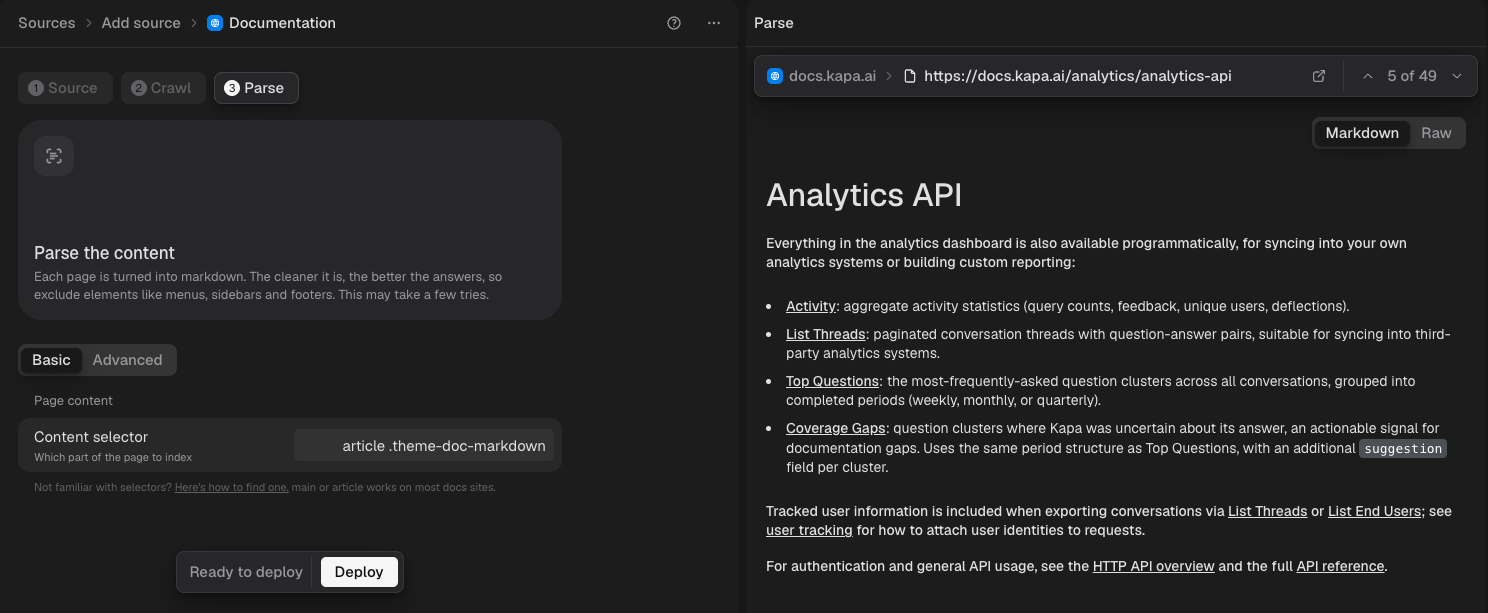The width and height of the screenshot is (1488, 613).
Task: Open page in new tab icon
Action: tap(1319, 76)
